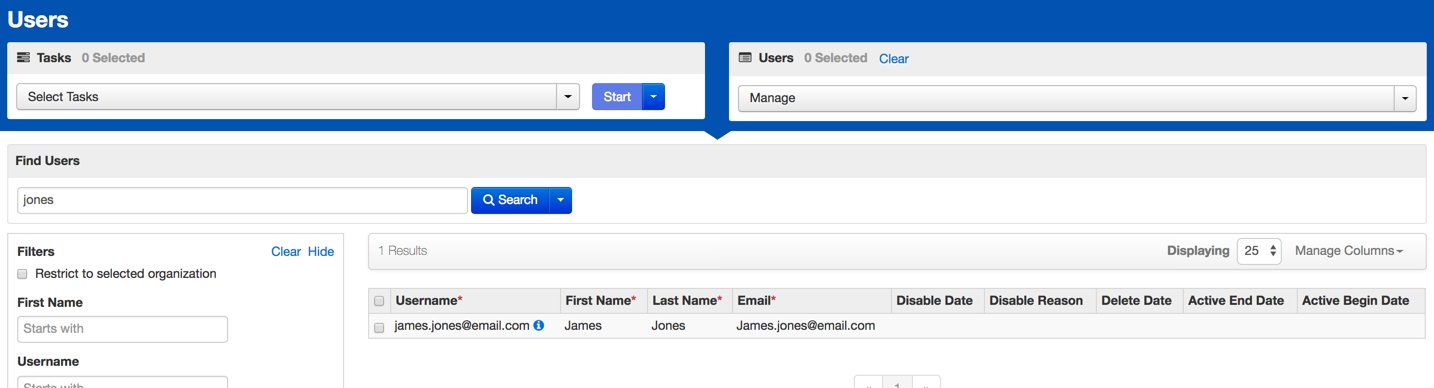This screenshot has height=388, width=1434.
Task: Toggle the select-all header checkbox
Action: tap(379, 301)
